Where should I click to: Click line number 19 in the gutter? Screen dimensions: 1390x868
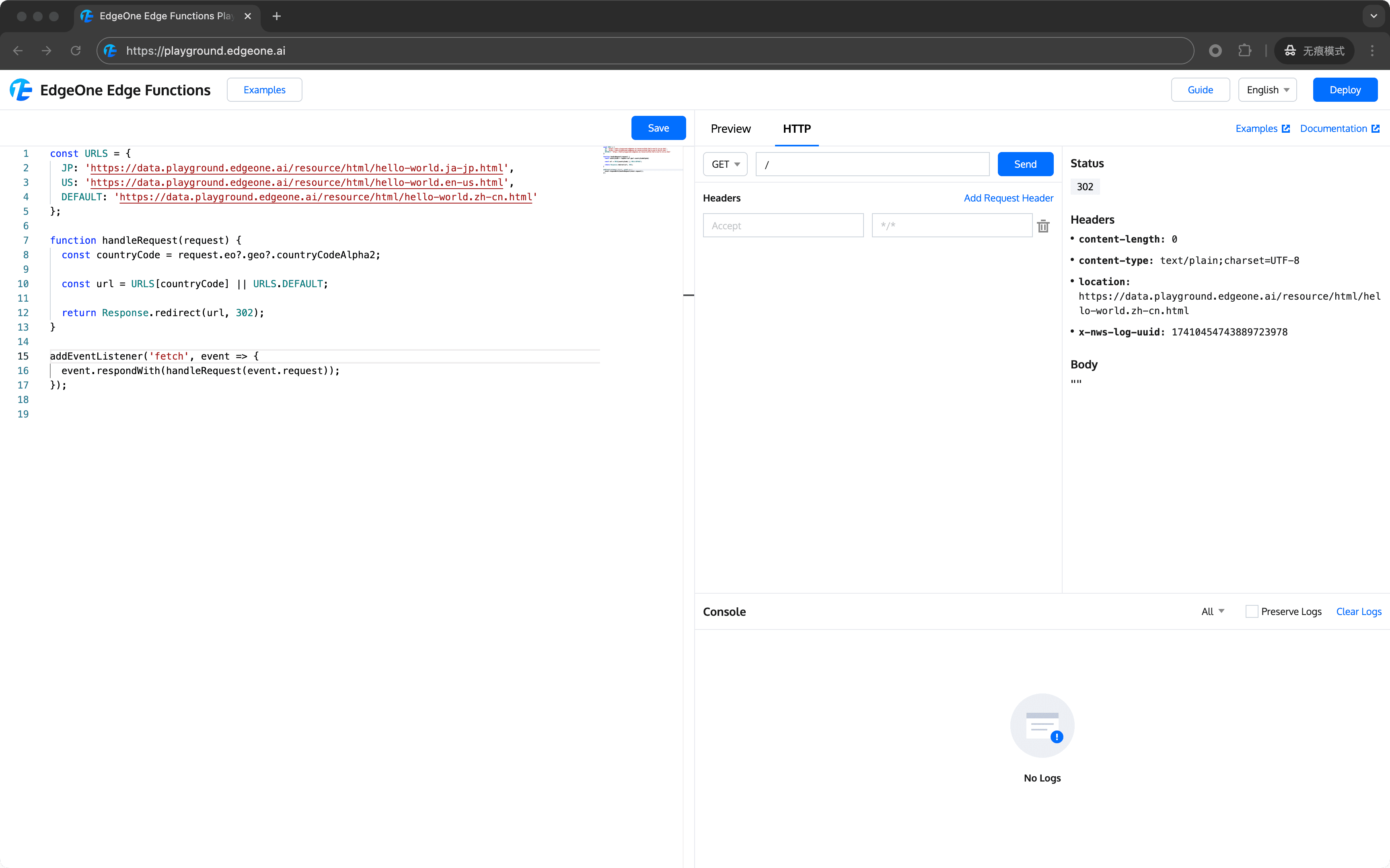pyautogui.click(x=23, y=414)
